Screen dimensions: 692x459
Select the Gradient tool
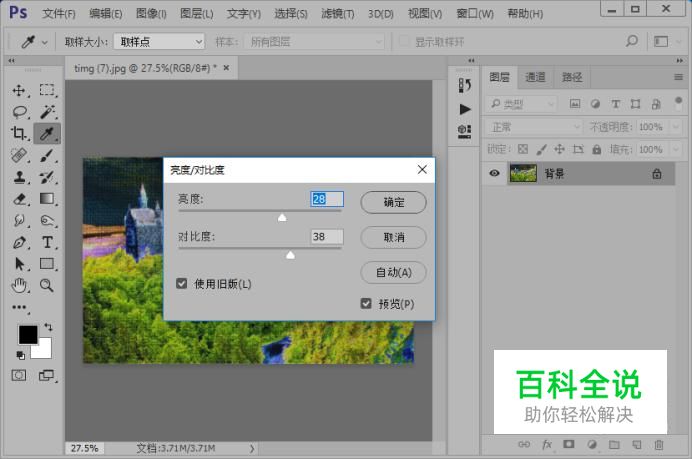click(x=47, y=199)
